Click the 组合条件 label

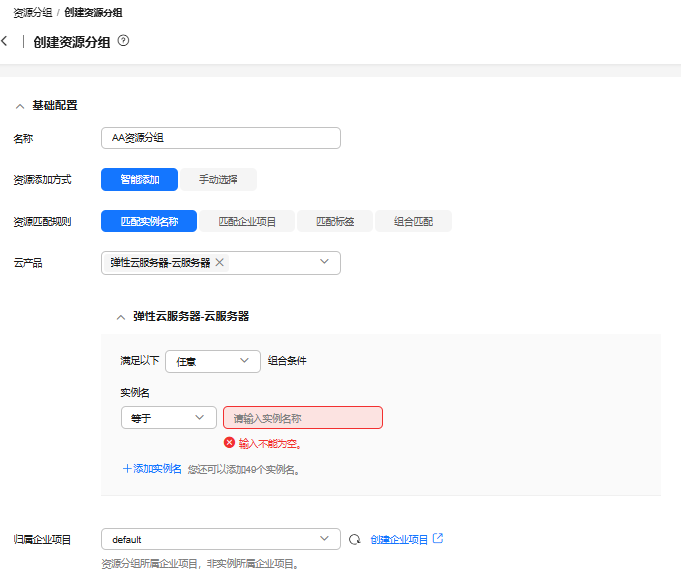287,361
